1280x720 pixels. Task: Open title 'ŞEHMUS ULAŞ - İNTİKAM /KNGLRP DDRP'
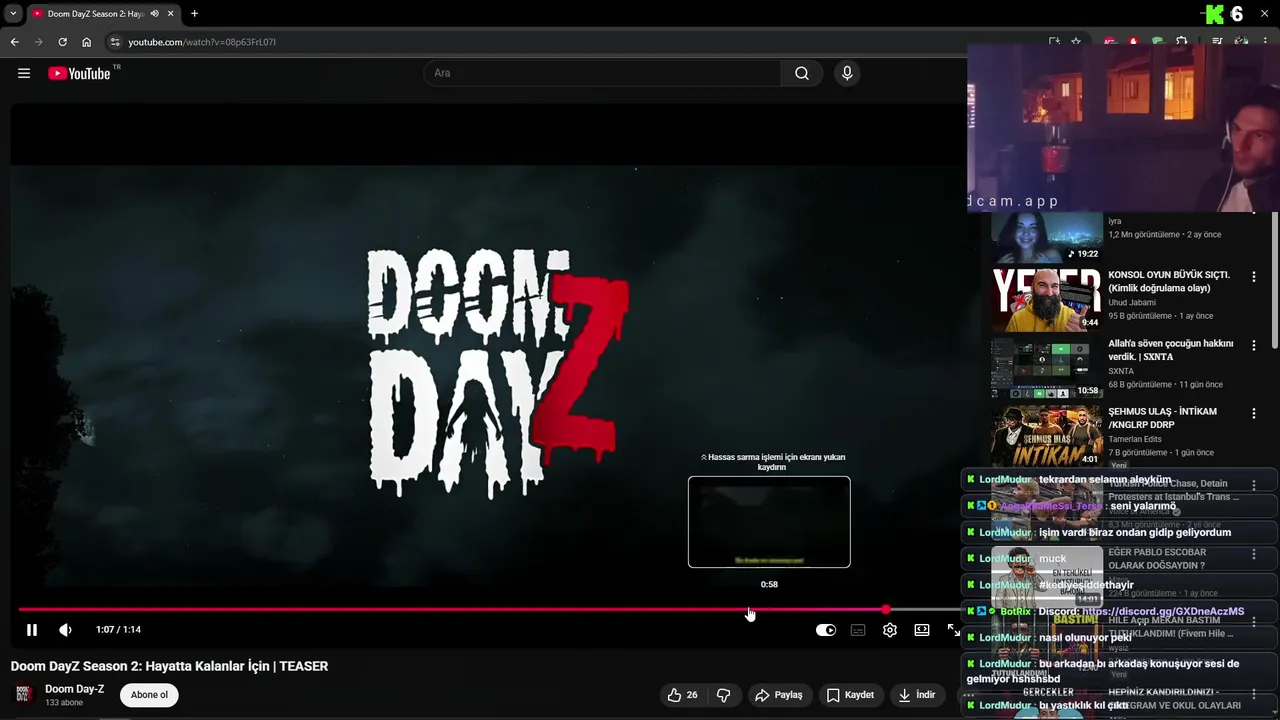[x=1162, y=418]
